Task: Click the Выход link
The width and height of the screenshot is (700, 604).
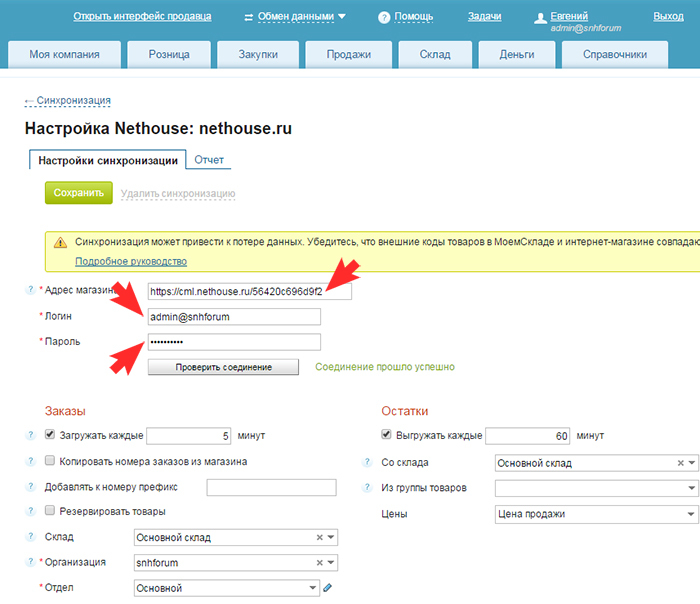Action: point(668,17)
